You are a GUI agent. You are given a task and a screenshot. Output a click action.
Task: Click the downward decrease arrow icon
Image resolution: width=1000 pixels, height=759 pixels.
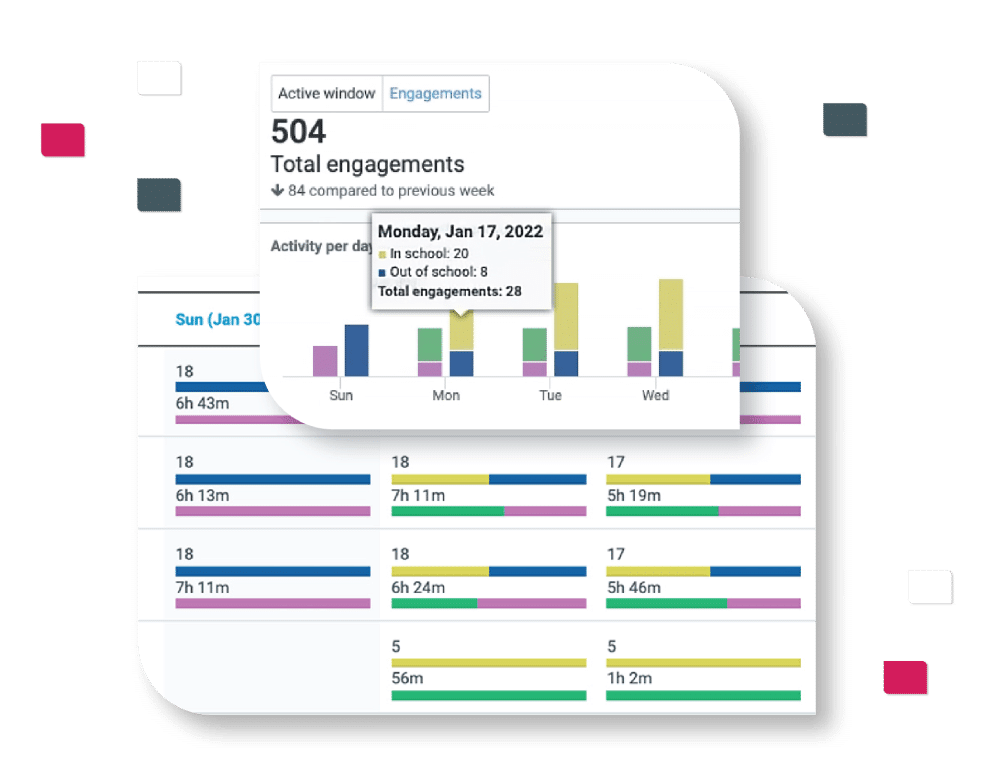coord(278,191)
